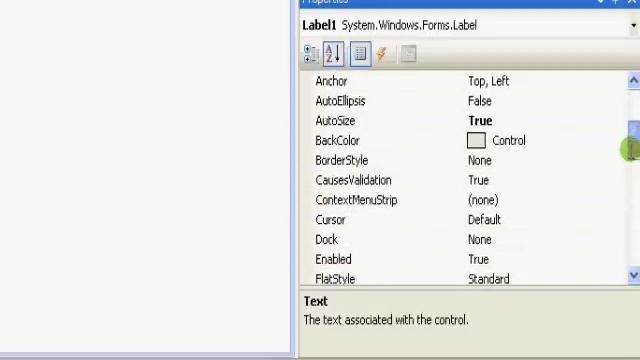Select the Enabled property name
This screenshot has width=640, height=360.
point(333,260)
